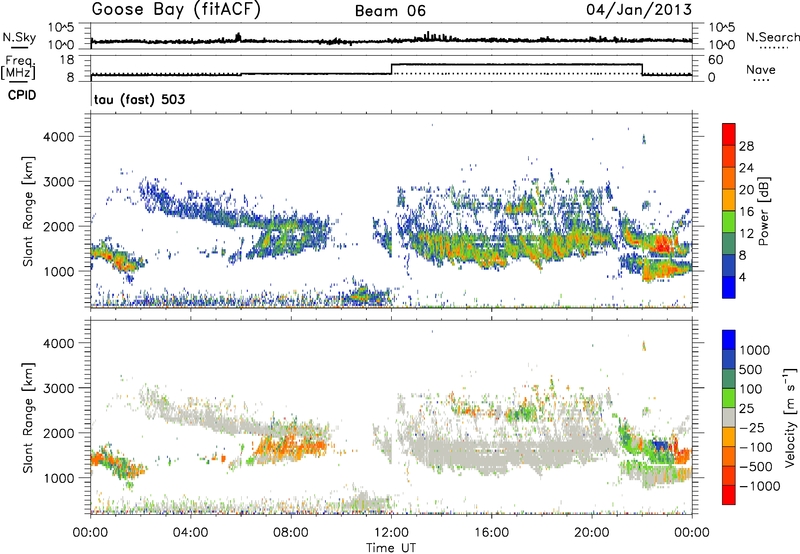Click the "N.Search" legend label
The image size is (800, 554).
pyautogui.click(x=772, y=37)
